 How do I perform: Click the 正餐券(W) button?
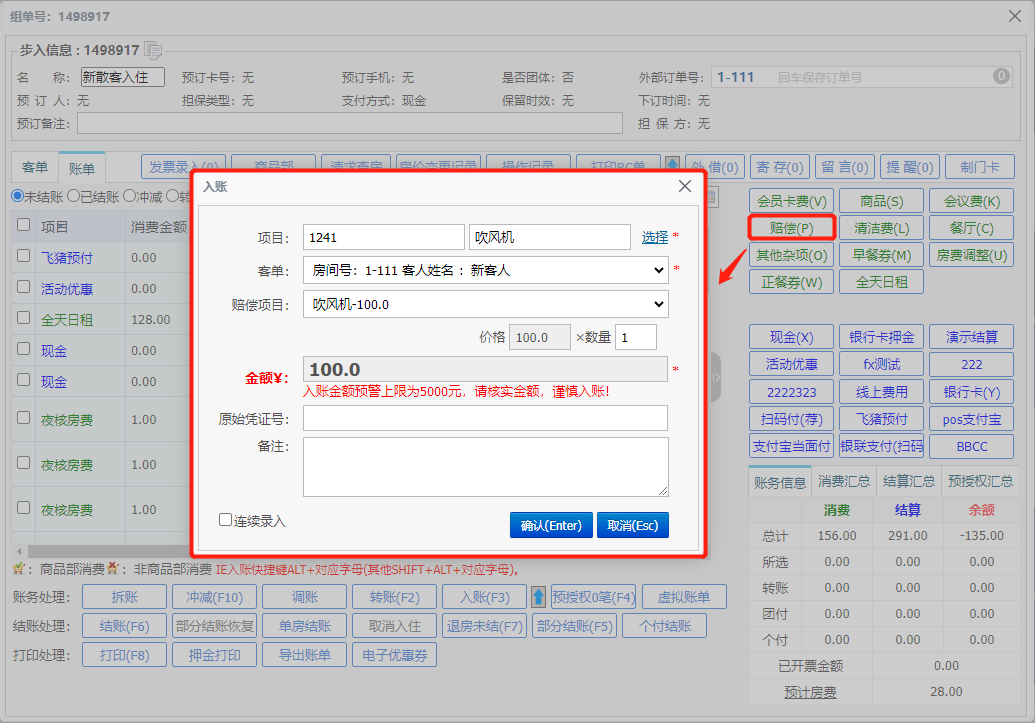[x=791, y=283]
